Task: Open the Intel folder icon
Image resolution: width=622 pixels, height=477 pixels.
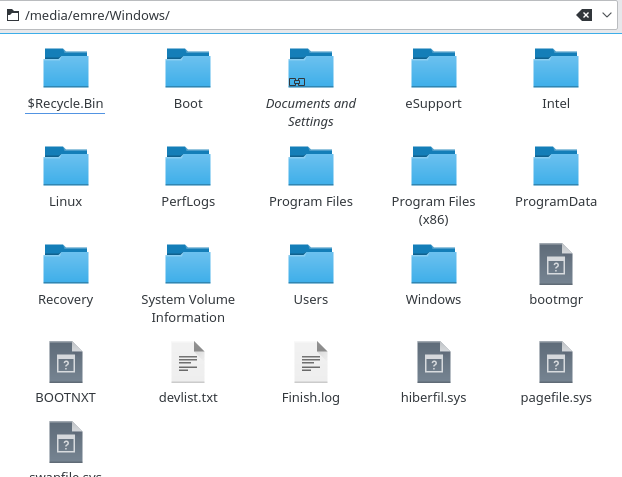Action: pyautogui.click(x=556, y=67)
